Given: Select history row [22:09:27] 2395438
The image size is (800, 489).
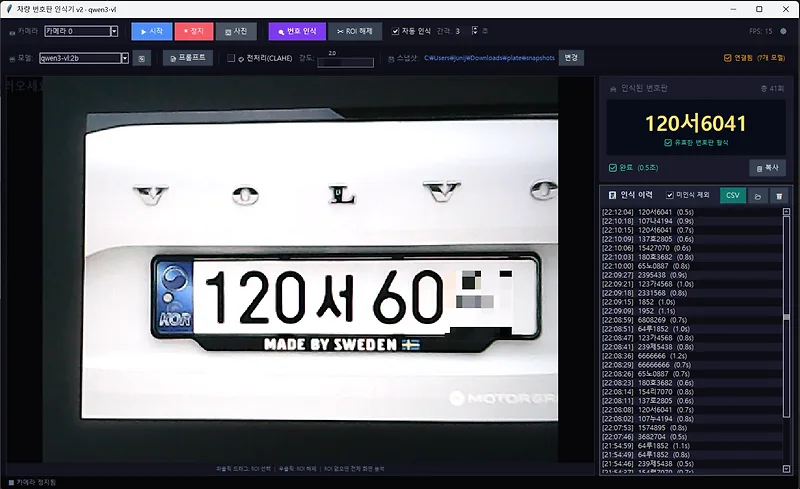Looking at the screenshot, I should click(691, 275).
